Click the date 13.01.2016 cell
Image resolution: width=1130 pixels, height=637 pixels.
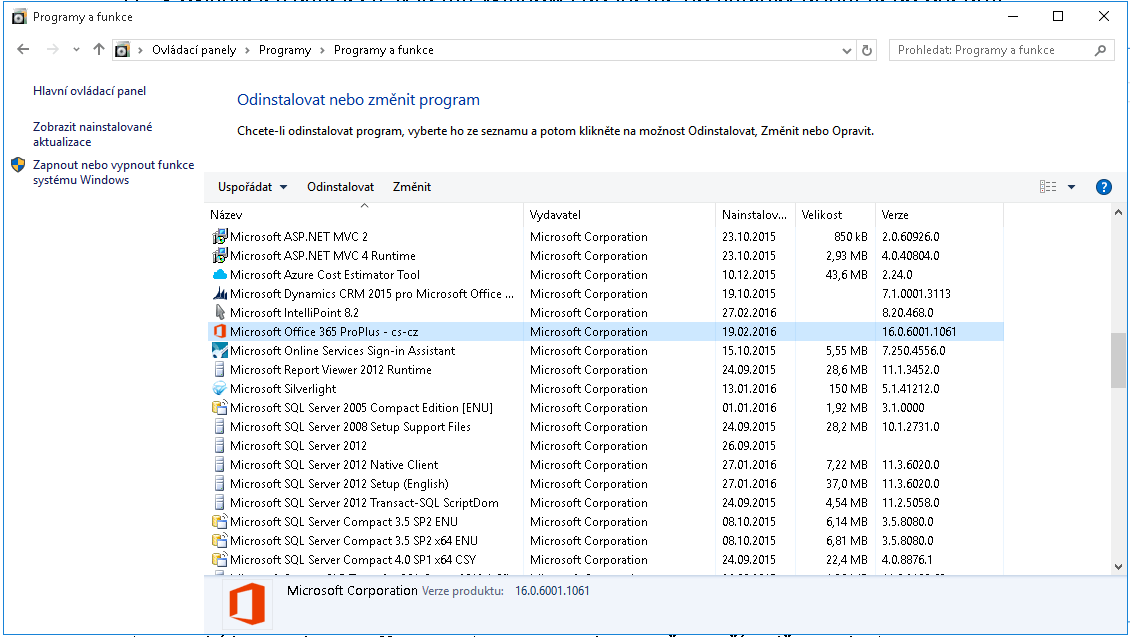pos(749,389)
